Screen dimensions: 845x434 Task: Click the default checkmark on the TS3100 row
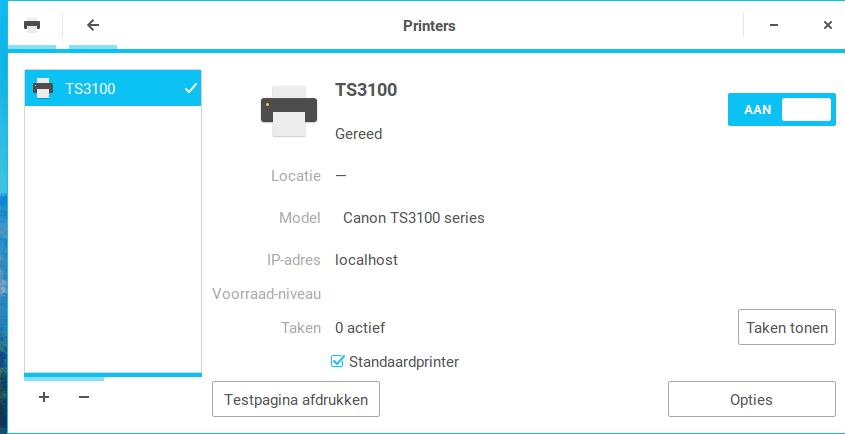[x=190, y=88]
